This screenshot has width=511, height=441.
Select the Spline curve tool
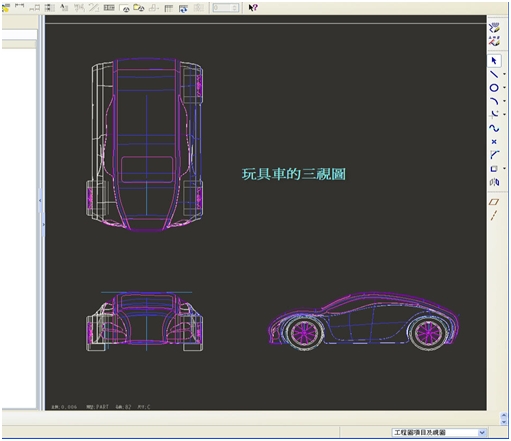pos(494,128)
